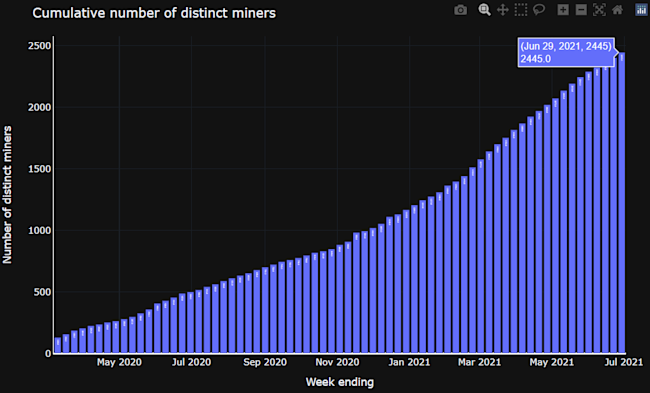Screen dimensions: 650x393
Task: Click the 'May 2020' x-axis tick label
Action: 119,362
